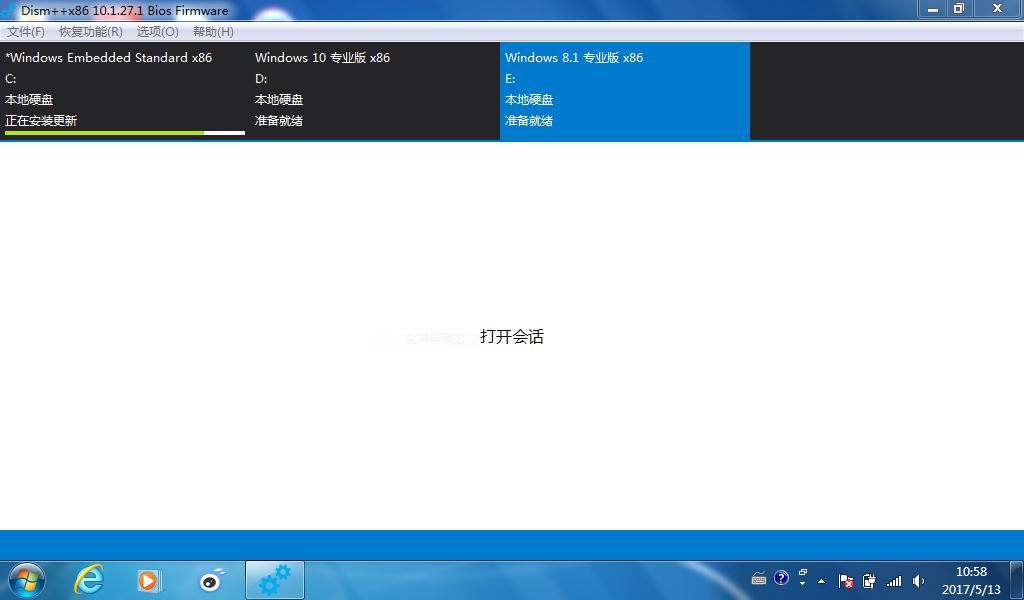The image size is (1024, 600).
Task: Open the 帮助(H) menu
Action: [213, 31]
